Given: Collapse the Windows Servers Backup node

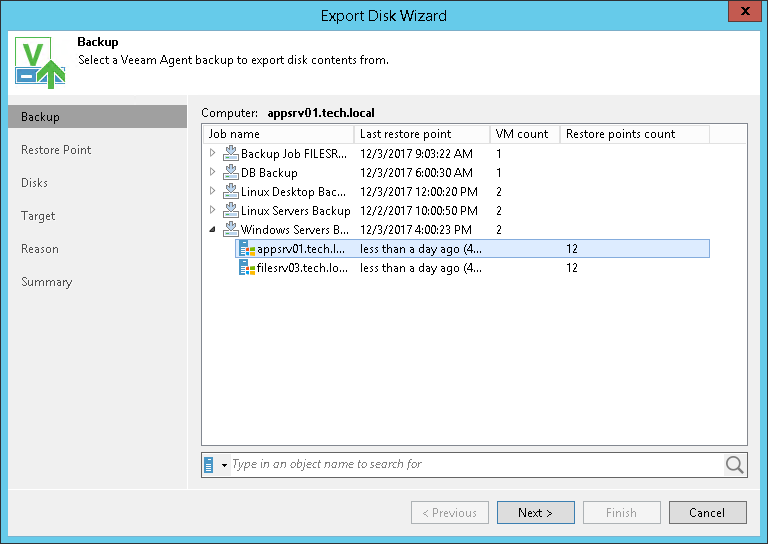Looking at the screenshot, I should [x=213, y=229].
